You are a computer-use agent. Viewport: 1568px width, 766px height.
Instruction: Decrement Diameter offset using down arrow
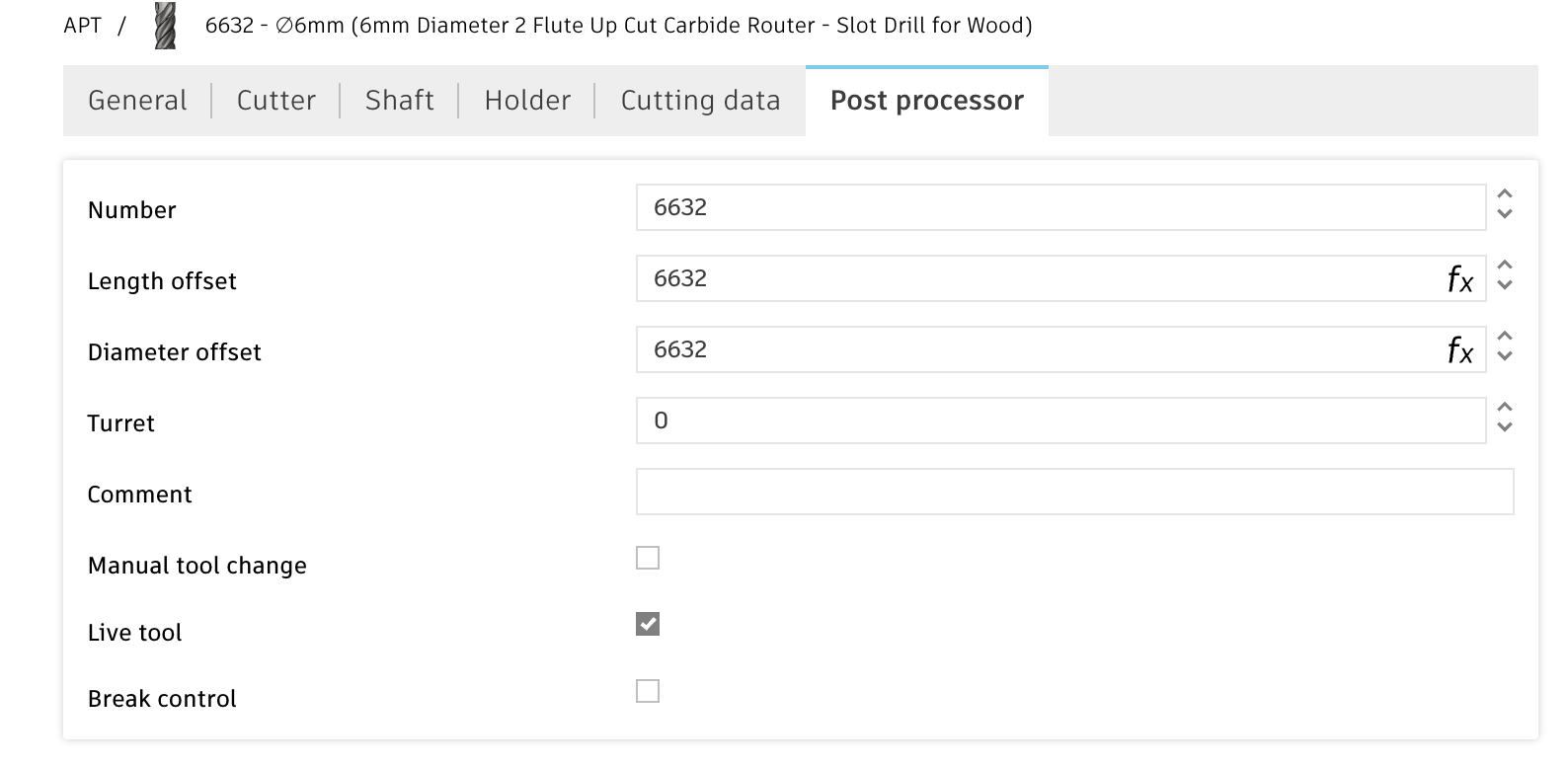click(x=1505, y=355)
